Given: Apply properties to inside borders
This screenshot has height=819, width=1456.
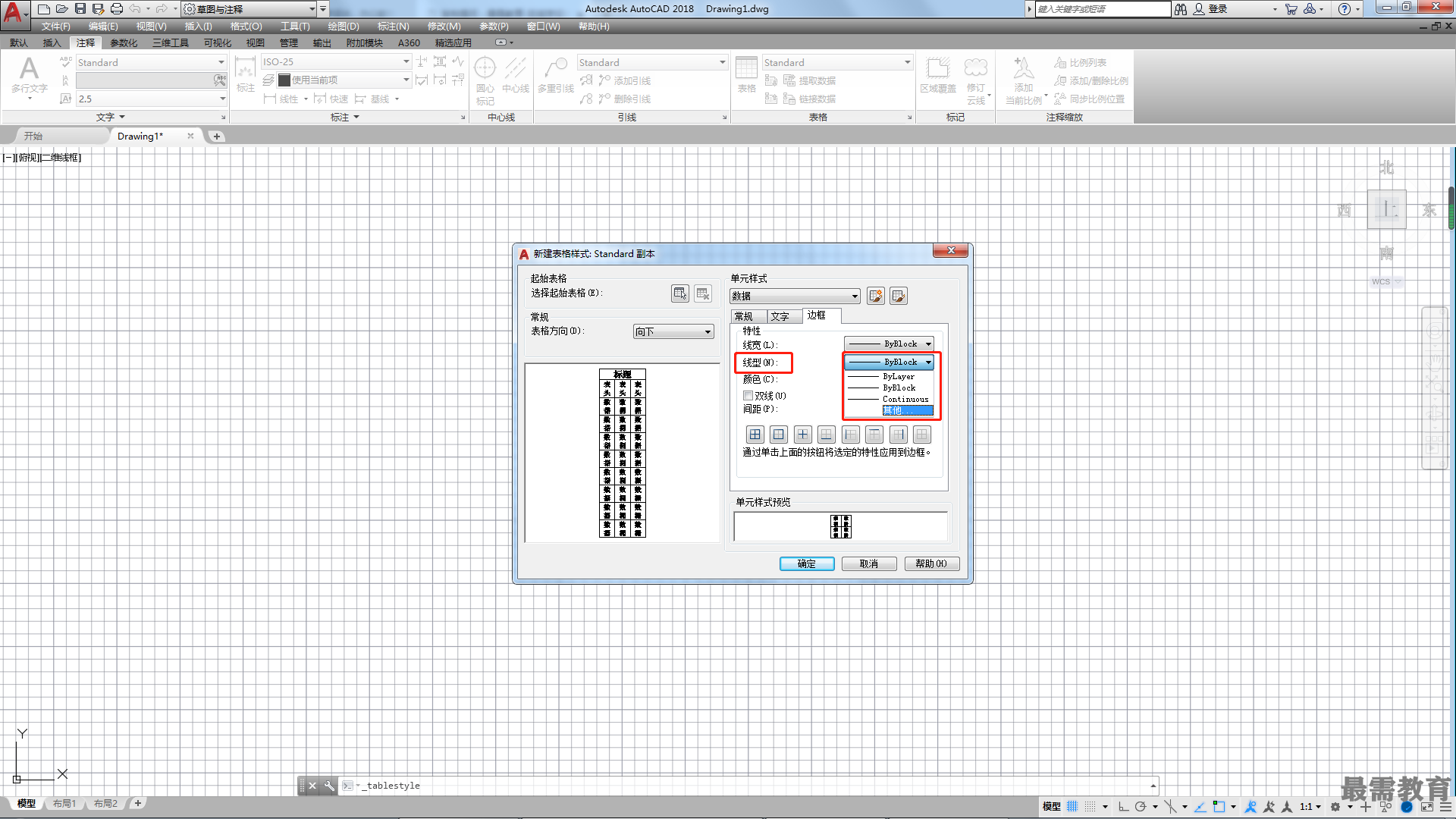Looking at the screenshot, I should [x=803, y=435].
